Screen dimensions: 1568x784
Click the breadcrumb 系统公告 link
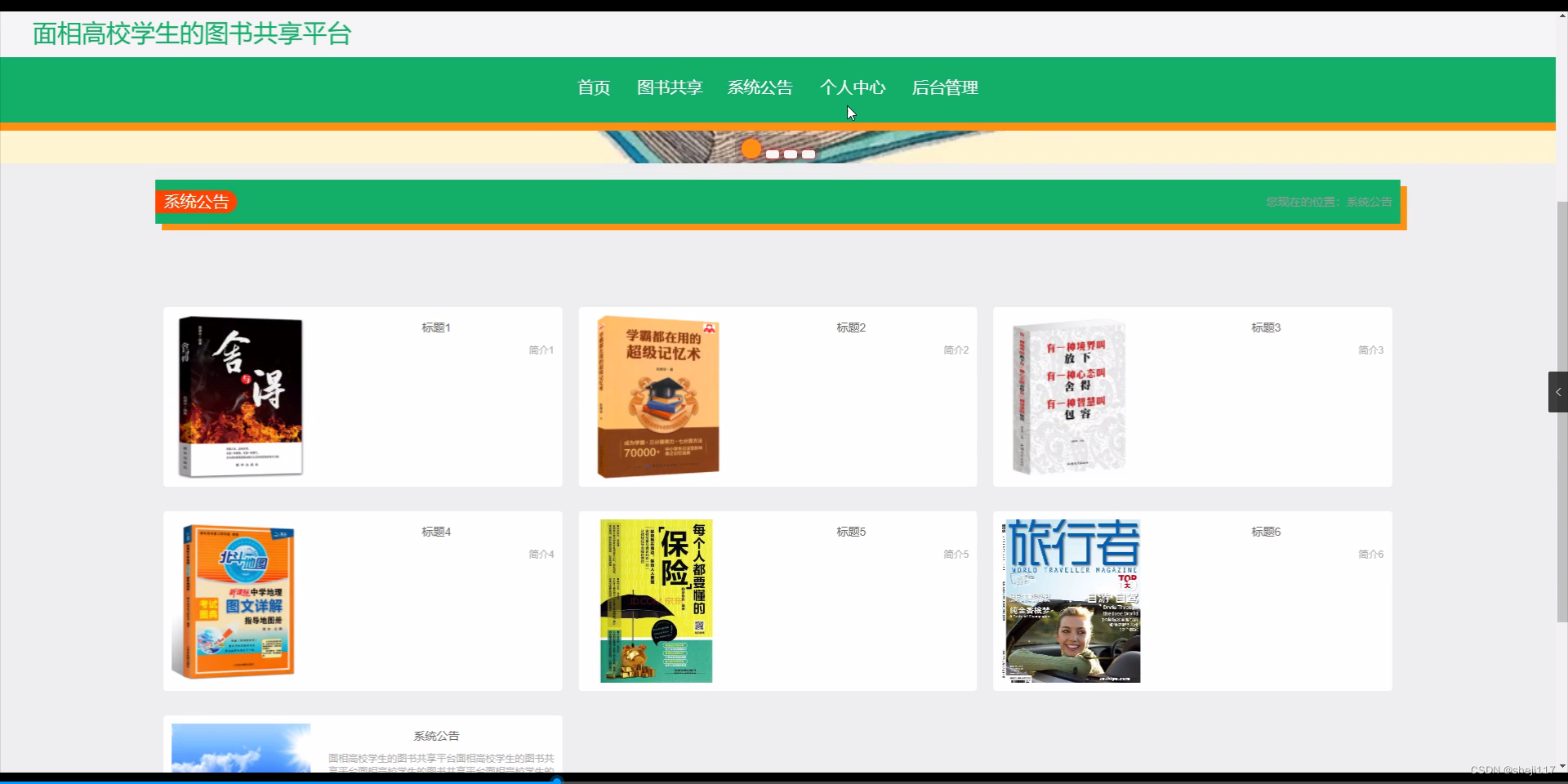coord(1369,201)
